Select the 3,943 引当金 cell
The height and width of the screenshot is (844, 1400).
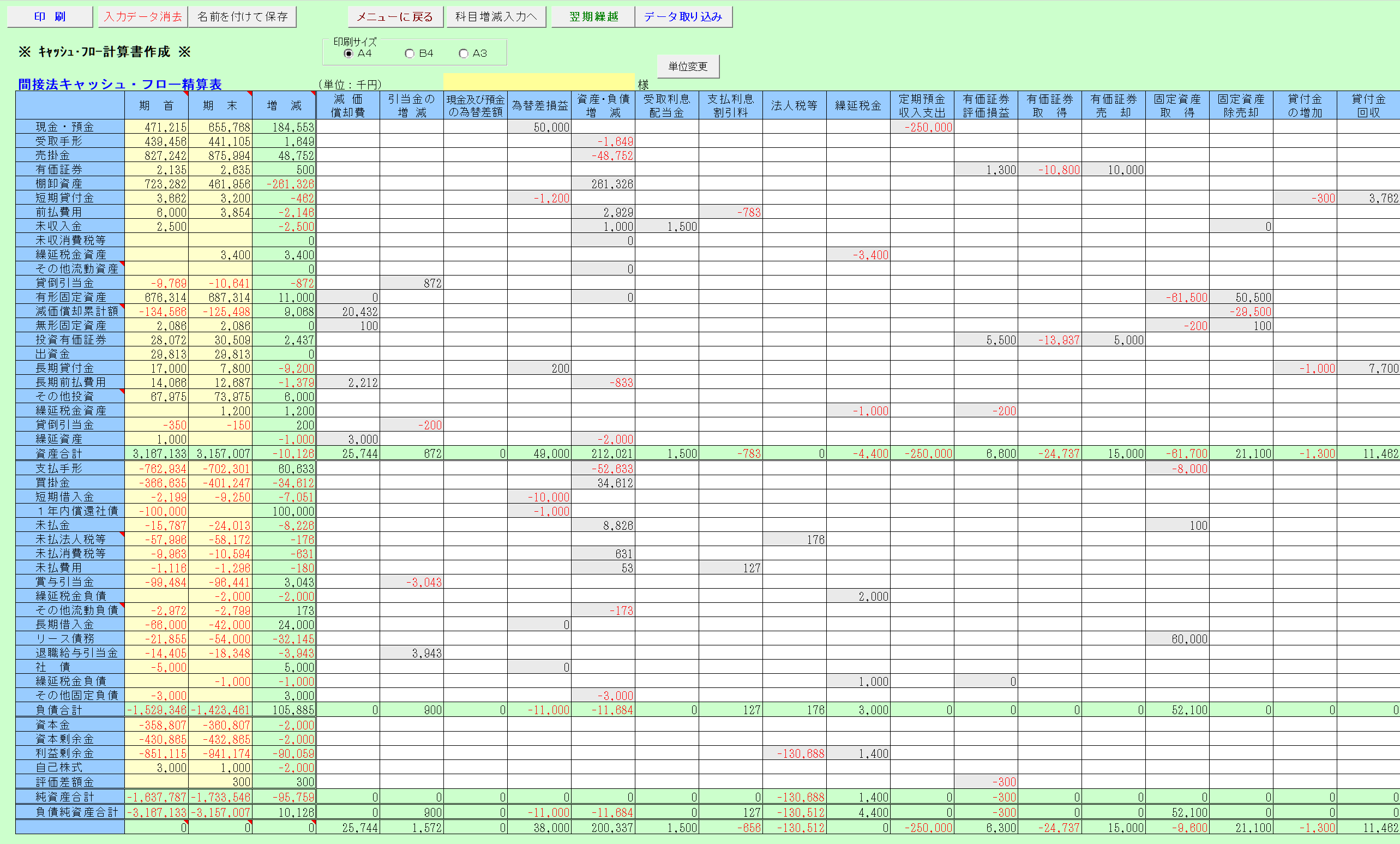click(x=411, y=653)
